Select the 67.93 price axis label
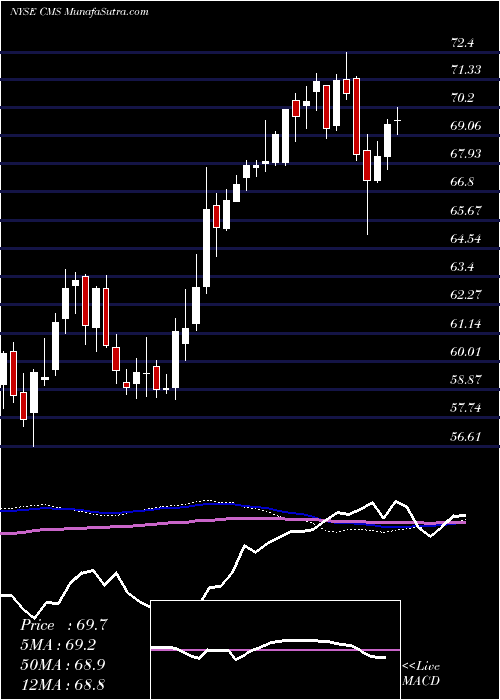This screenshot has width=500, height=700. pyautogui.click(x=467, y=154)
